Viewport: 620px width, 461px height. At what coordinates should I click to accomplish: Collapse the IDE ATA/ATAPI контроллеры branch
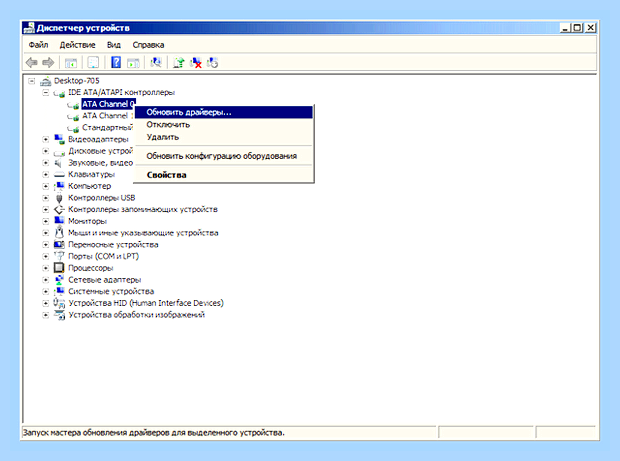tap(45, 93)
